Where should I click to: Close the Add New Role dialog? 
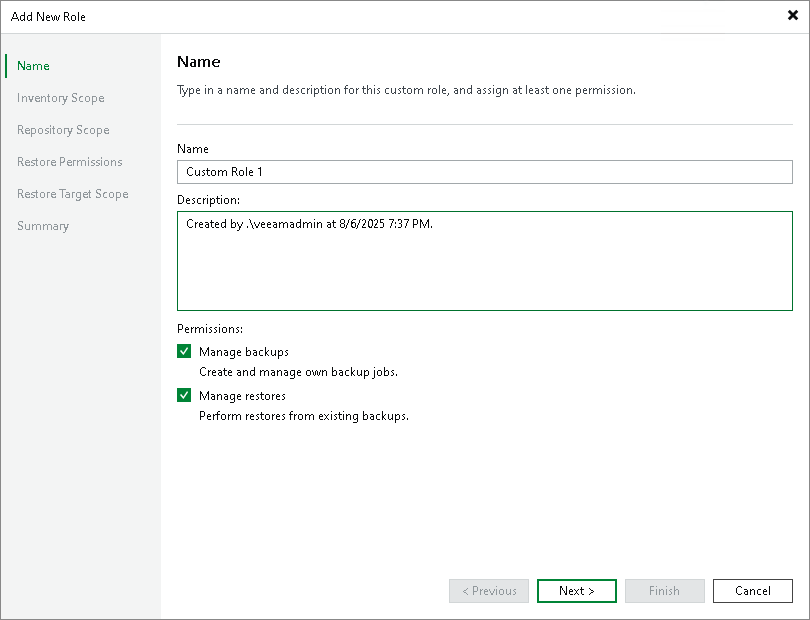point(792,16)
